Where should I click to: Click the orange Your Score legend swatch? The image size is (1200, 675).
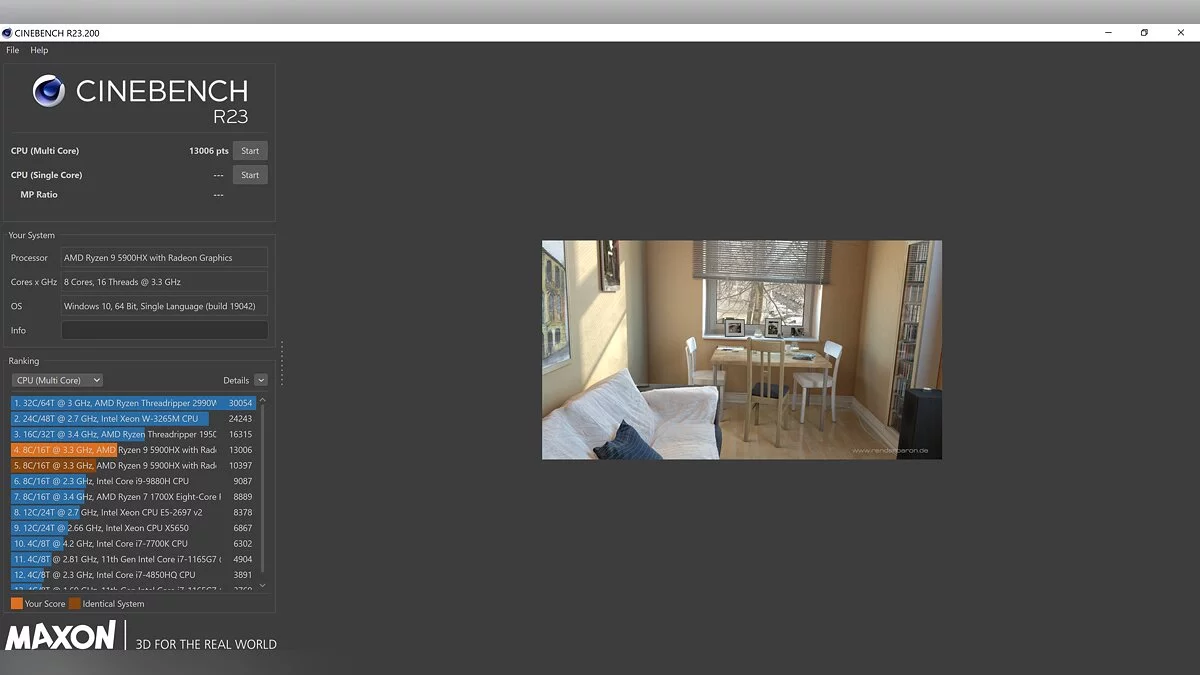click(17, 604)
